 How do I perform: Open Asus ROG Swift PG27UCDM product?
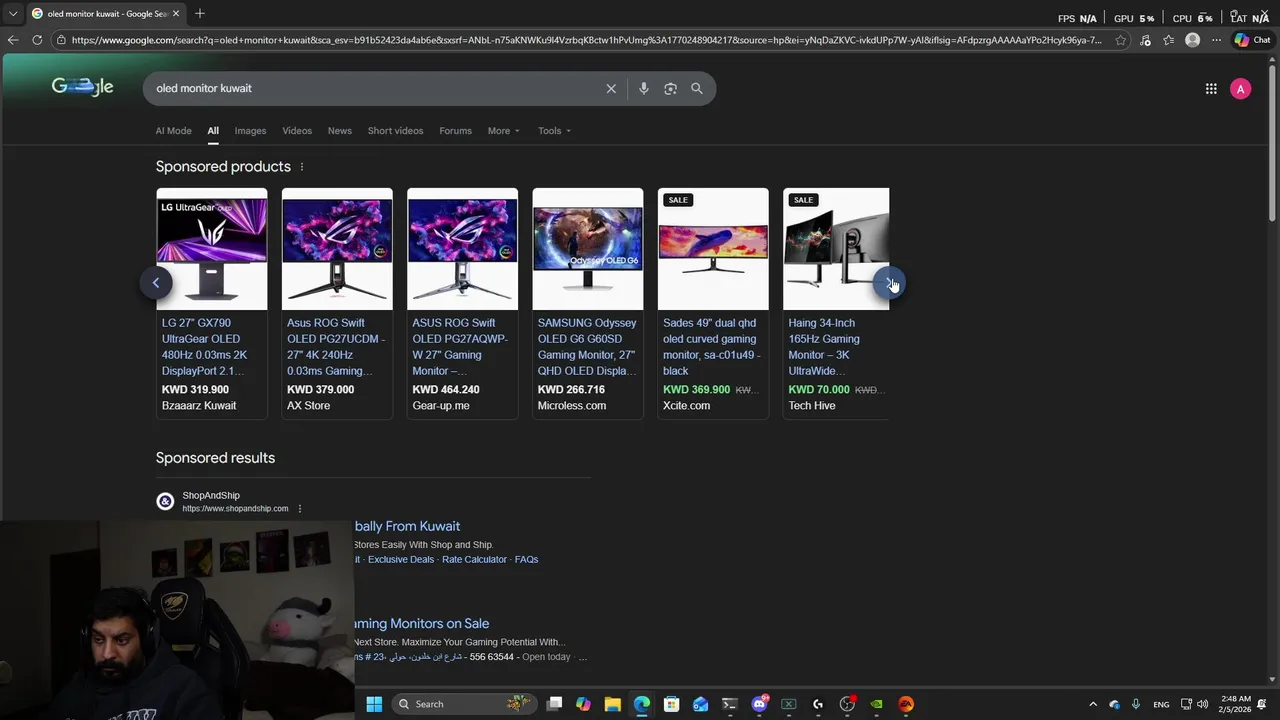coord(335,347)
